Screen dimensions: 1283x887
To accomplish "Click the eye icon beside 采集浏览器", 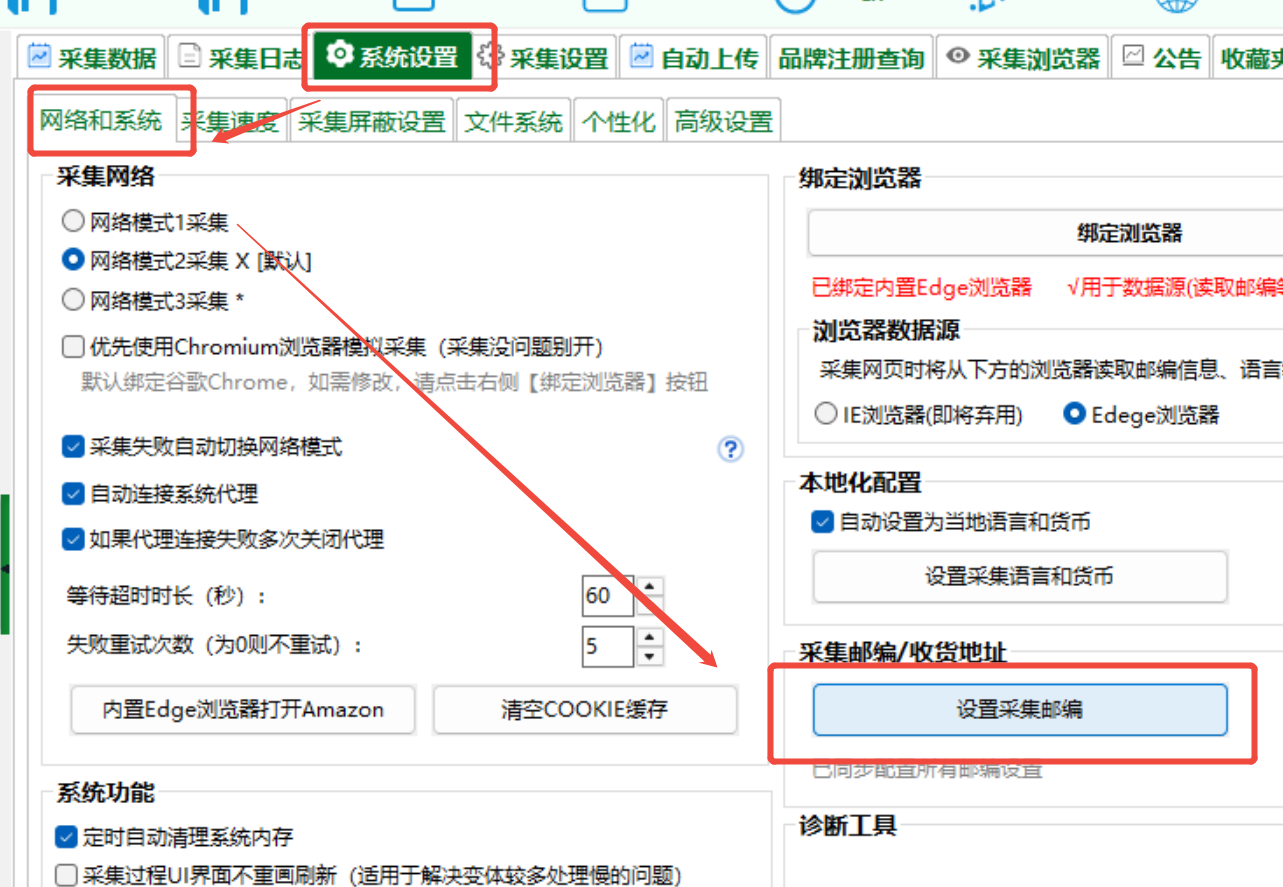I will (957, 57).
